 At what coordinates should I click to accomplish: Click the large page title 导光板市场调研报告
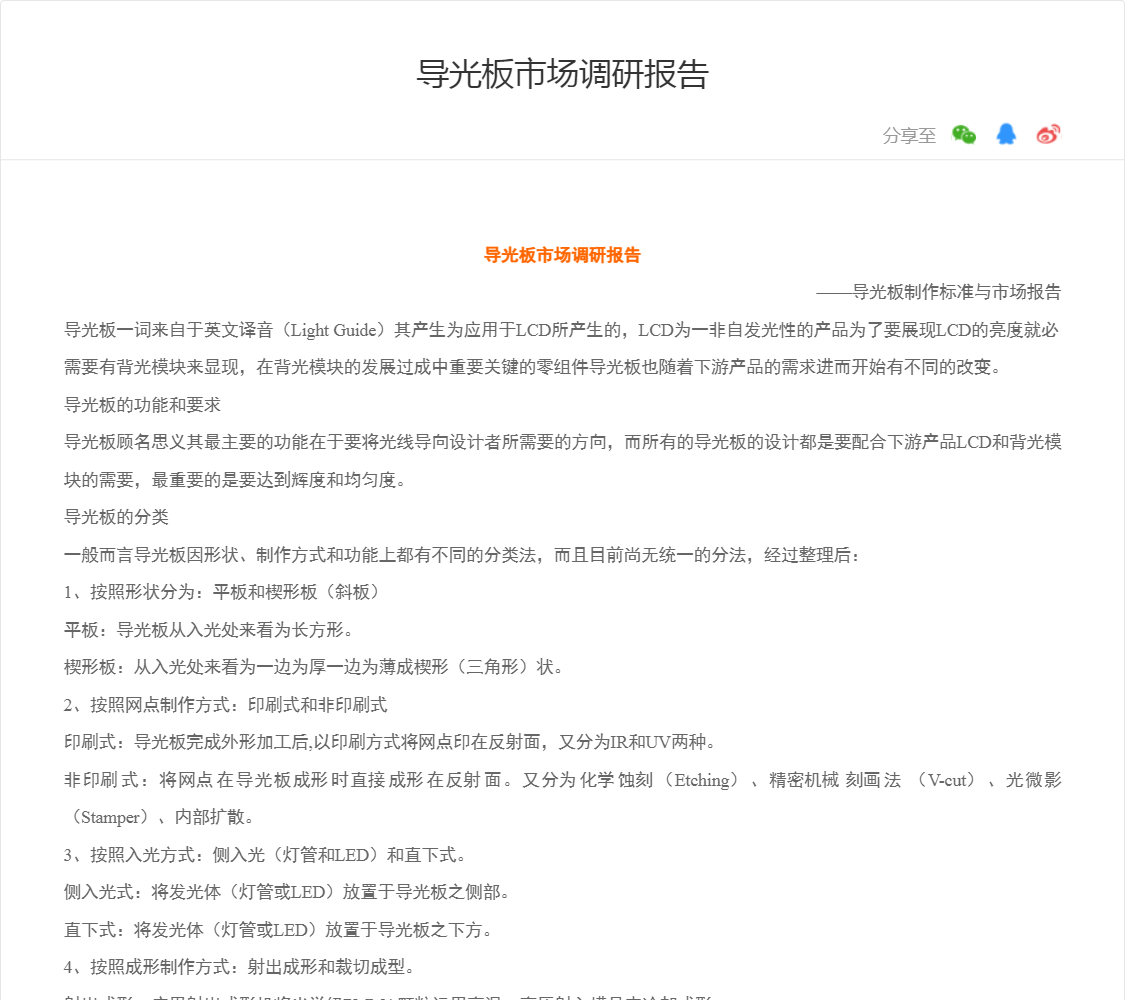point(562,75)
